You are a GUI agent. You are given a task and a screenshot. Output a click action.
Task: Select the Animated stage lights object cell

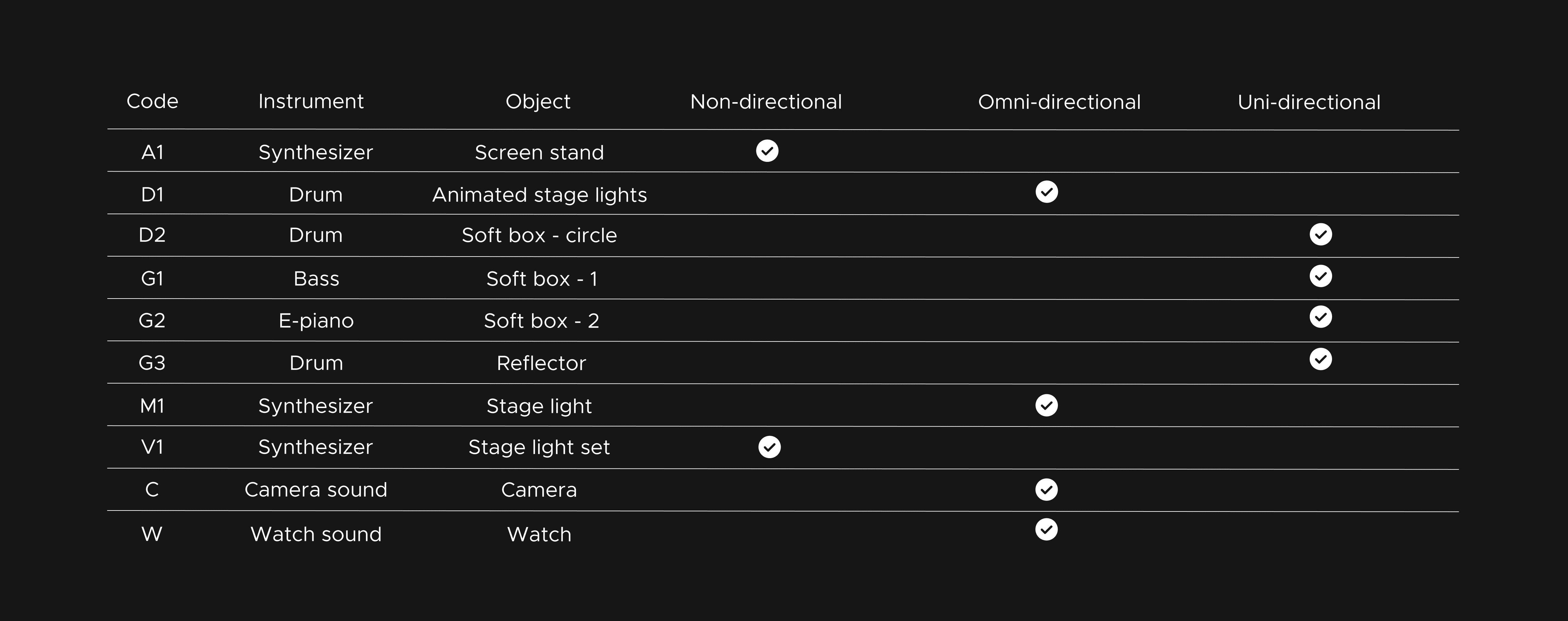coord(539,195)
